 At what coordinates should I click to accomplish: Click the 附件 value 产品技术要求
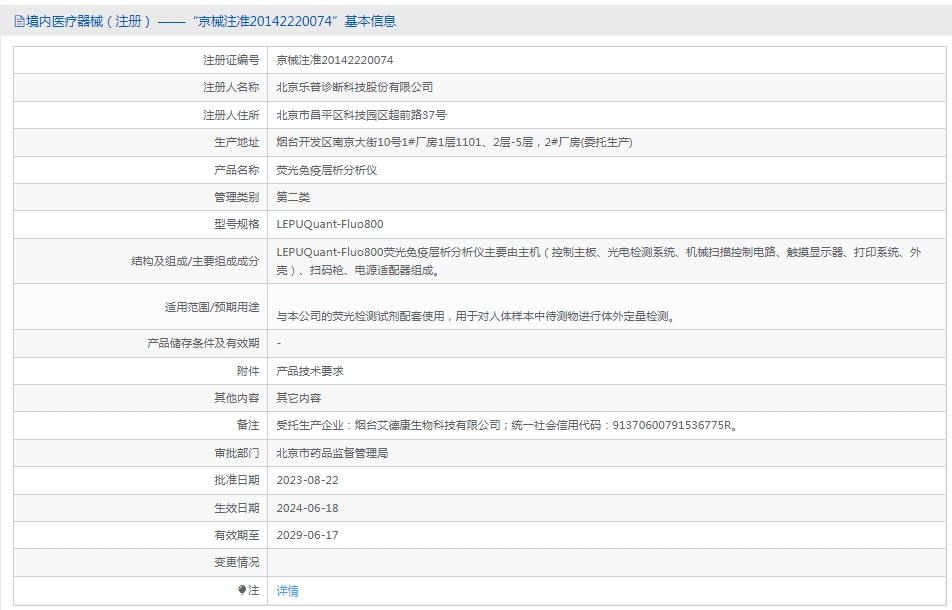[310, 371]
